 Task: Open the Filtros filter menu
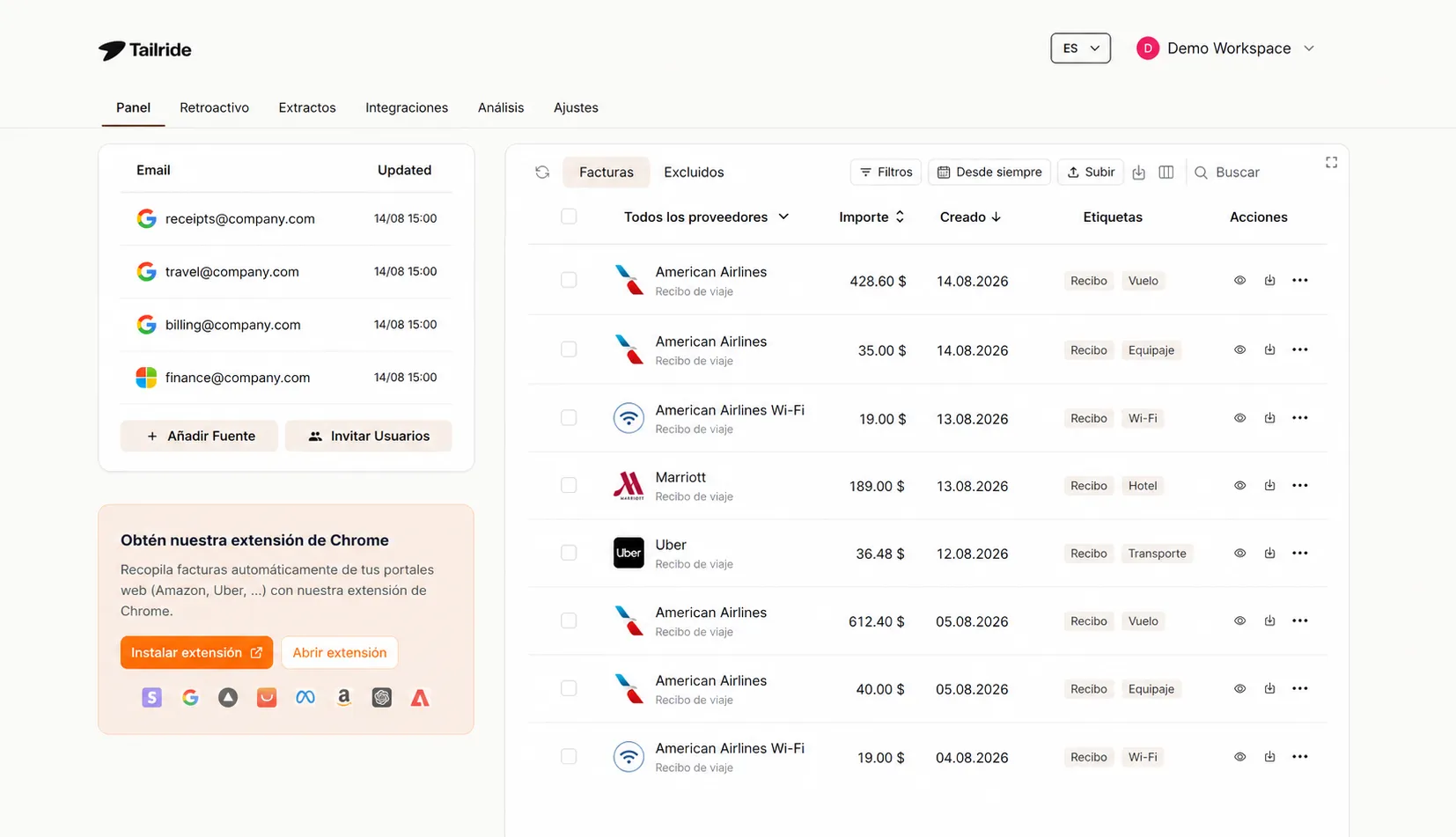[x=886, y=173]
